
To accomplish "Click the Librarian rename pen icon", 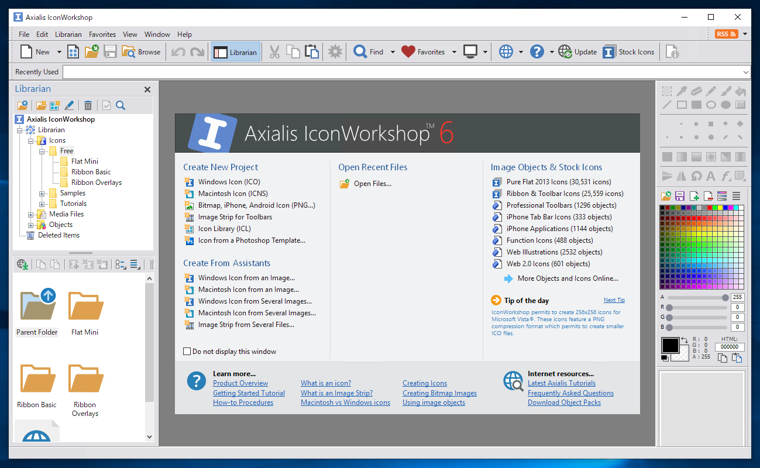I will 69,105.
